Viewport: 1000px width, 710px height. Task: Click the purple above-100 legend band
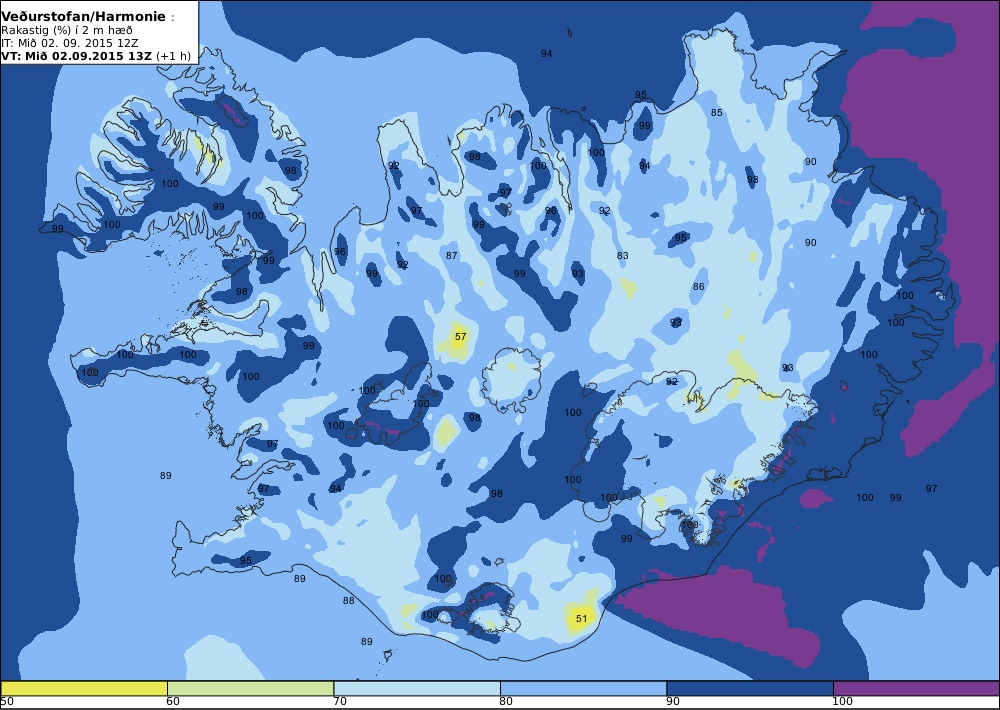pos(916,688)
